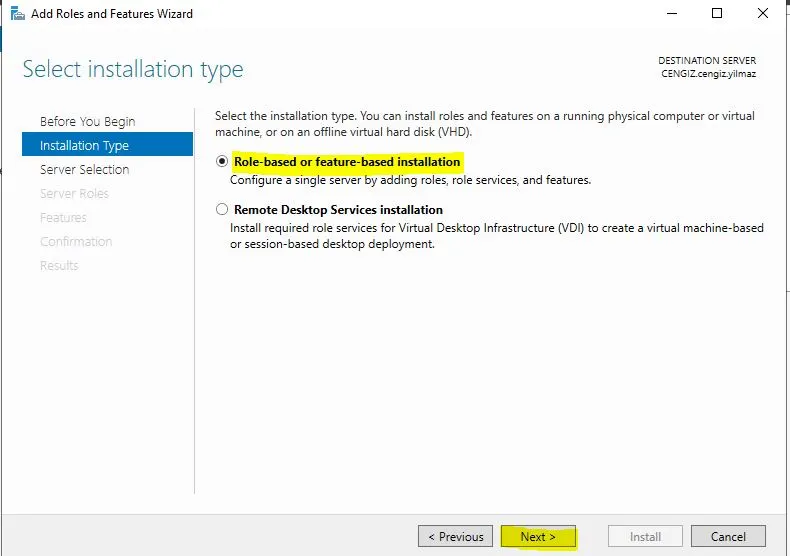Viewport: 790px width, 556px height.
Task: Click the highlighted Role-based installation label text
Action: tap(347, 162)
